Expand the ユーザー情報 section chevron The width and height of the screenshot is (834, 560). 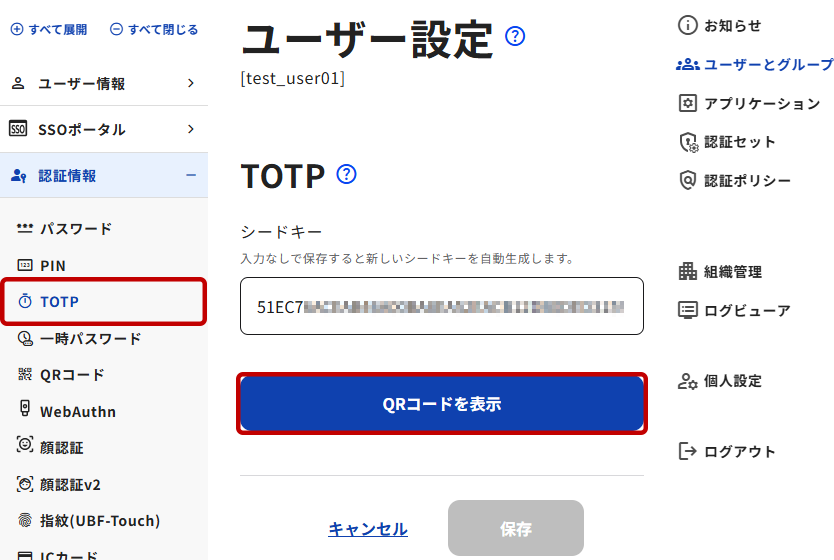tap(191, 84)
